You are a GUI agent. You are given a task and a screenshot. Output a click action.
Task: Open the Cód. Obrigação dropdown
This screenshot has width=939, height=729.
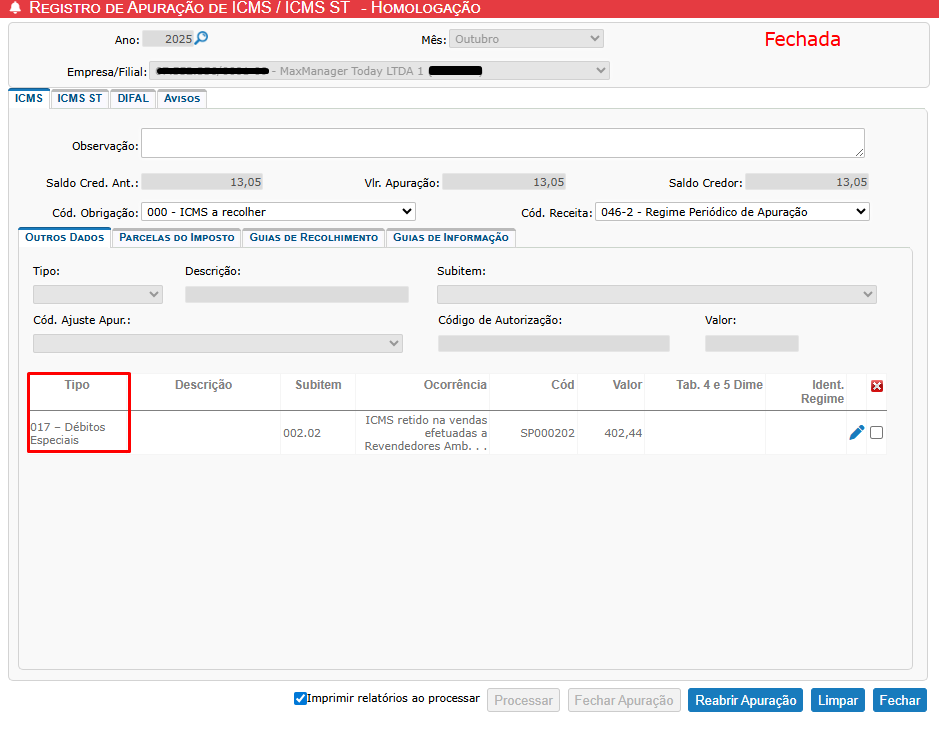pyautogui.click(x=278, y=212)
